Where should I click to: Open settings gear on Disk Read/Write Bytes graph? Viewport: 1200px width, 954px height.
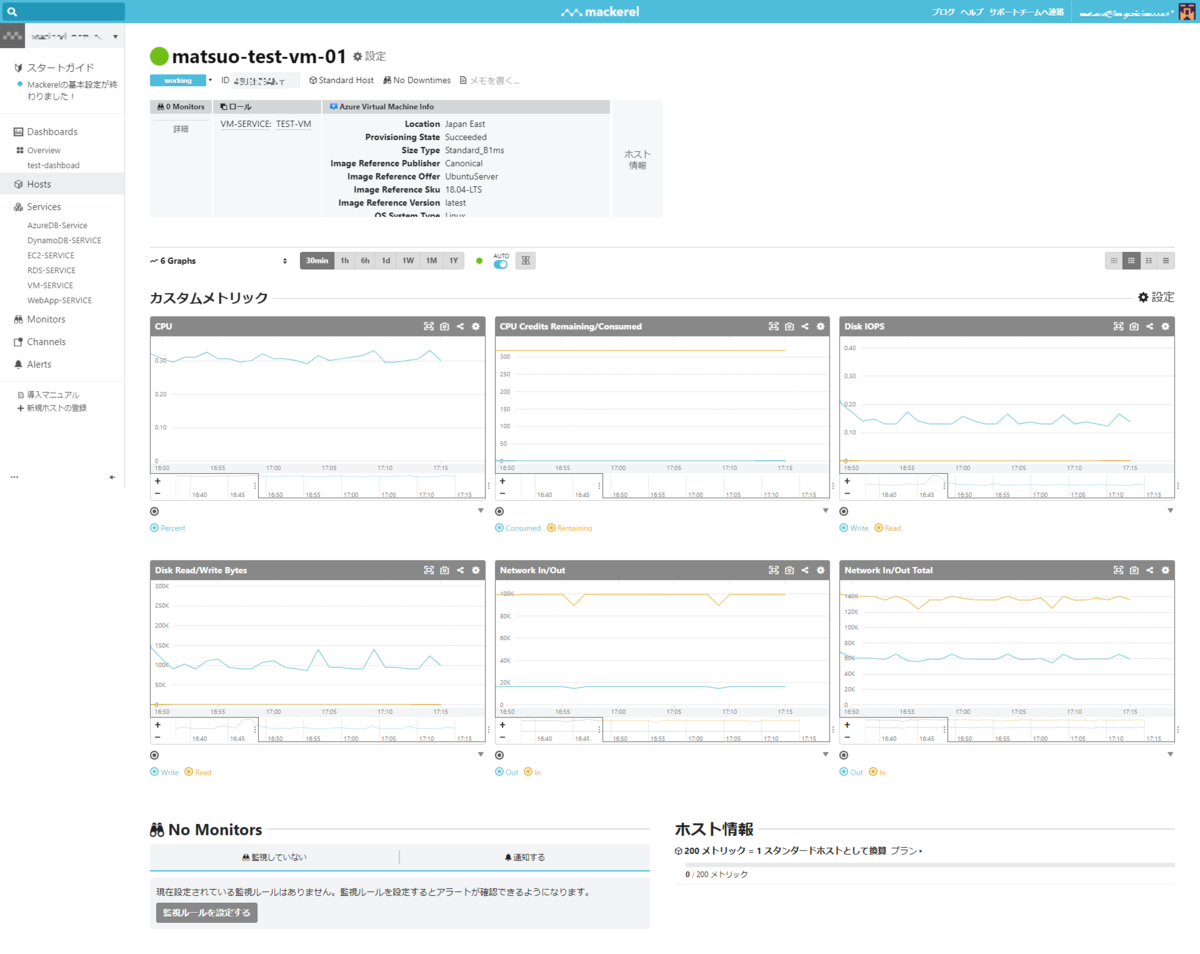[x=476, y=570]
